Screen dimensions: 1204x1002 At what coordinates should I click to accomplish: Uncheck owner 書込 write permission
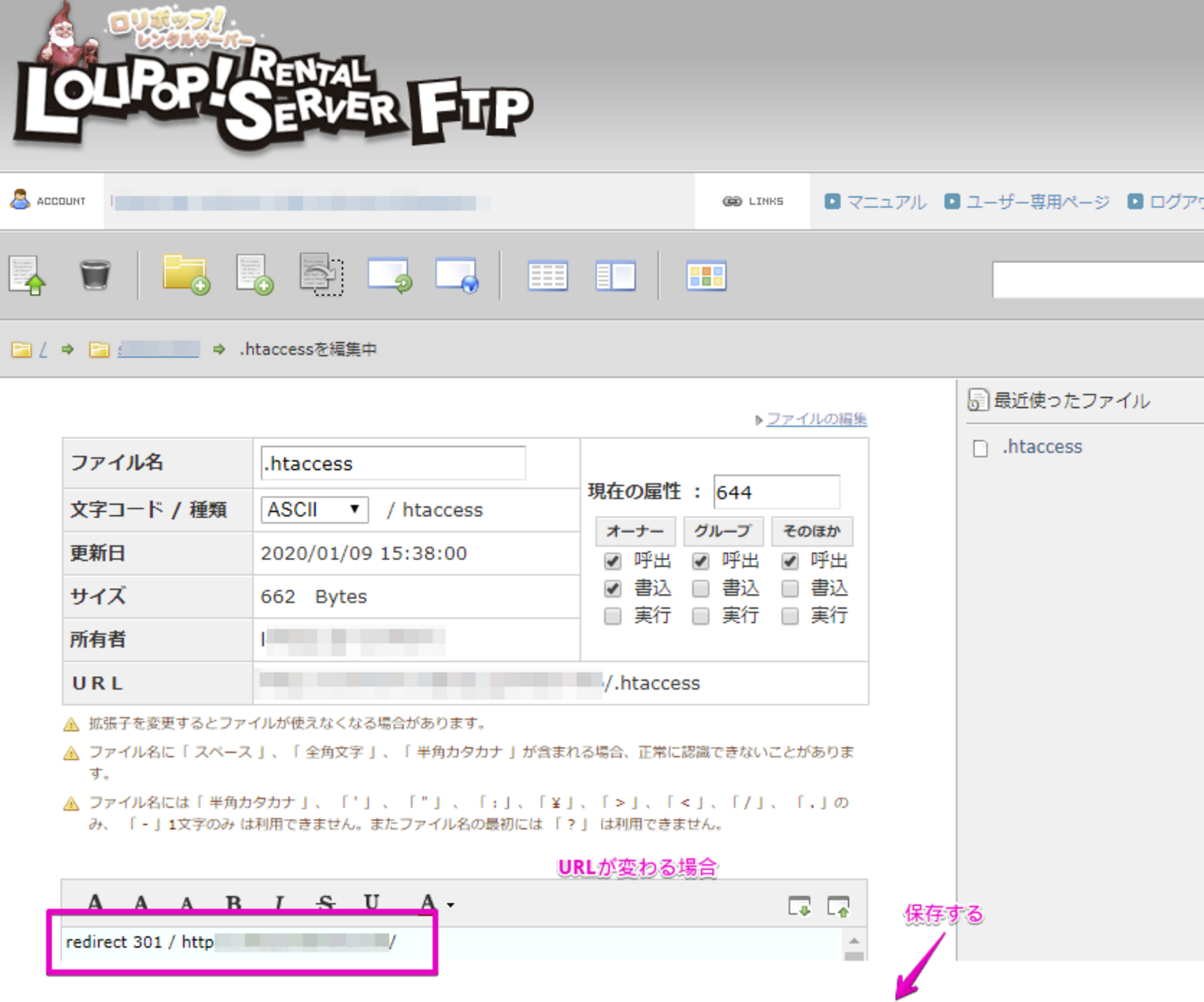[613, 589]
